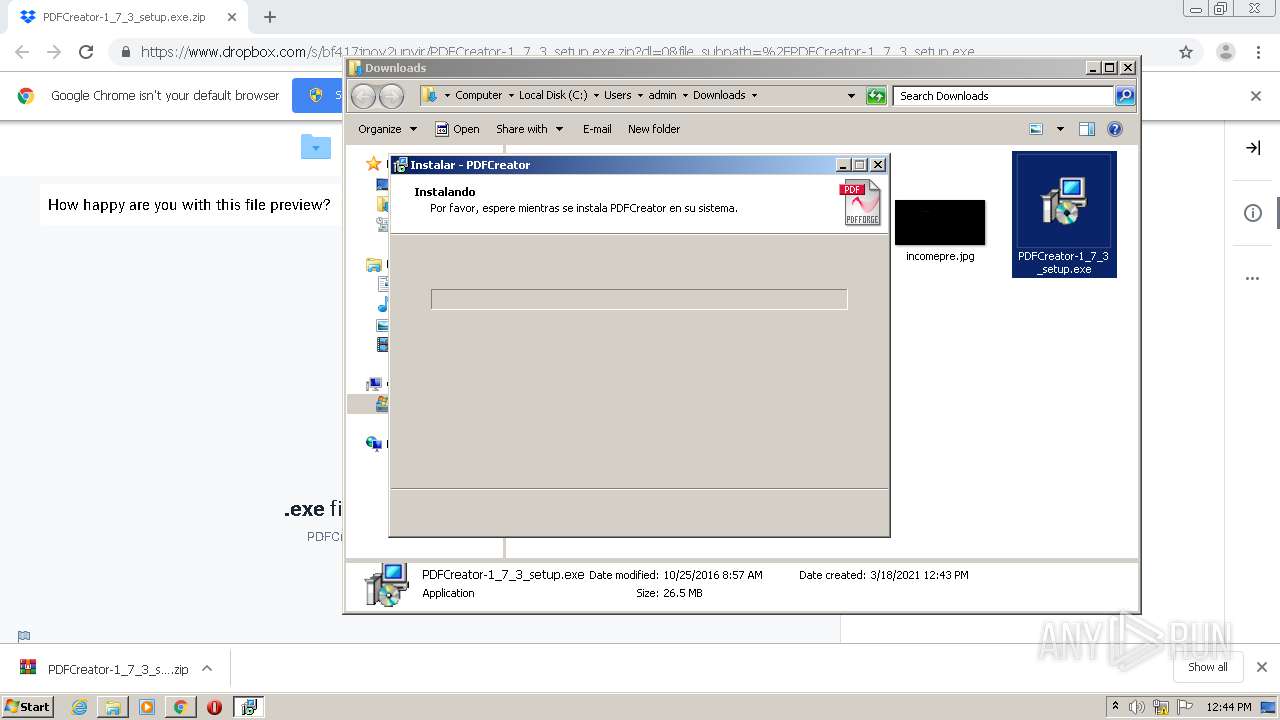This screenshot has width=1280, height=720.
Task: Expand Computer breadcrumb arrow
Action: click(x=511, y=96)
